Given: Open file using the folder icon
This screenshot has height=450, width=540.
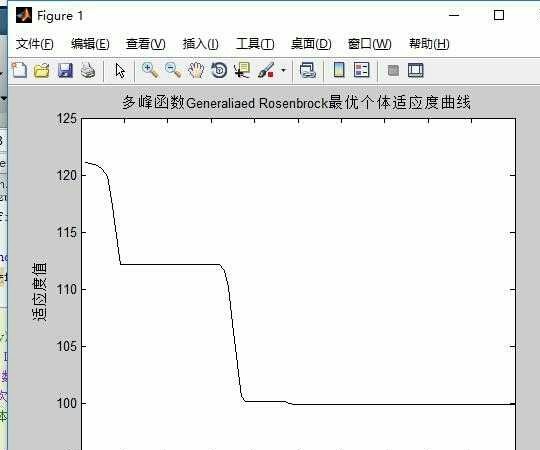Looking at the screenshot, I should point(42,71).
